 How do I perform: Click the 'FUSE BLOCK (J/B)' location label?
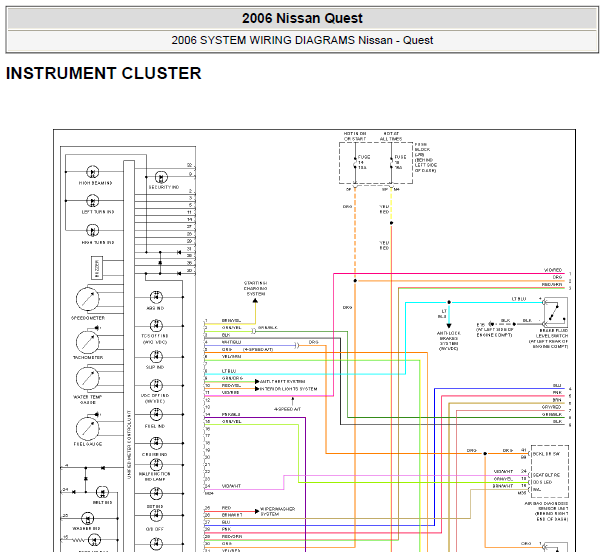coord(425,158)
